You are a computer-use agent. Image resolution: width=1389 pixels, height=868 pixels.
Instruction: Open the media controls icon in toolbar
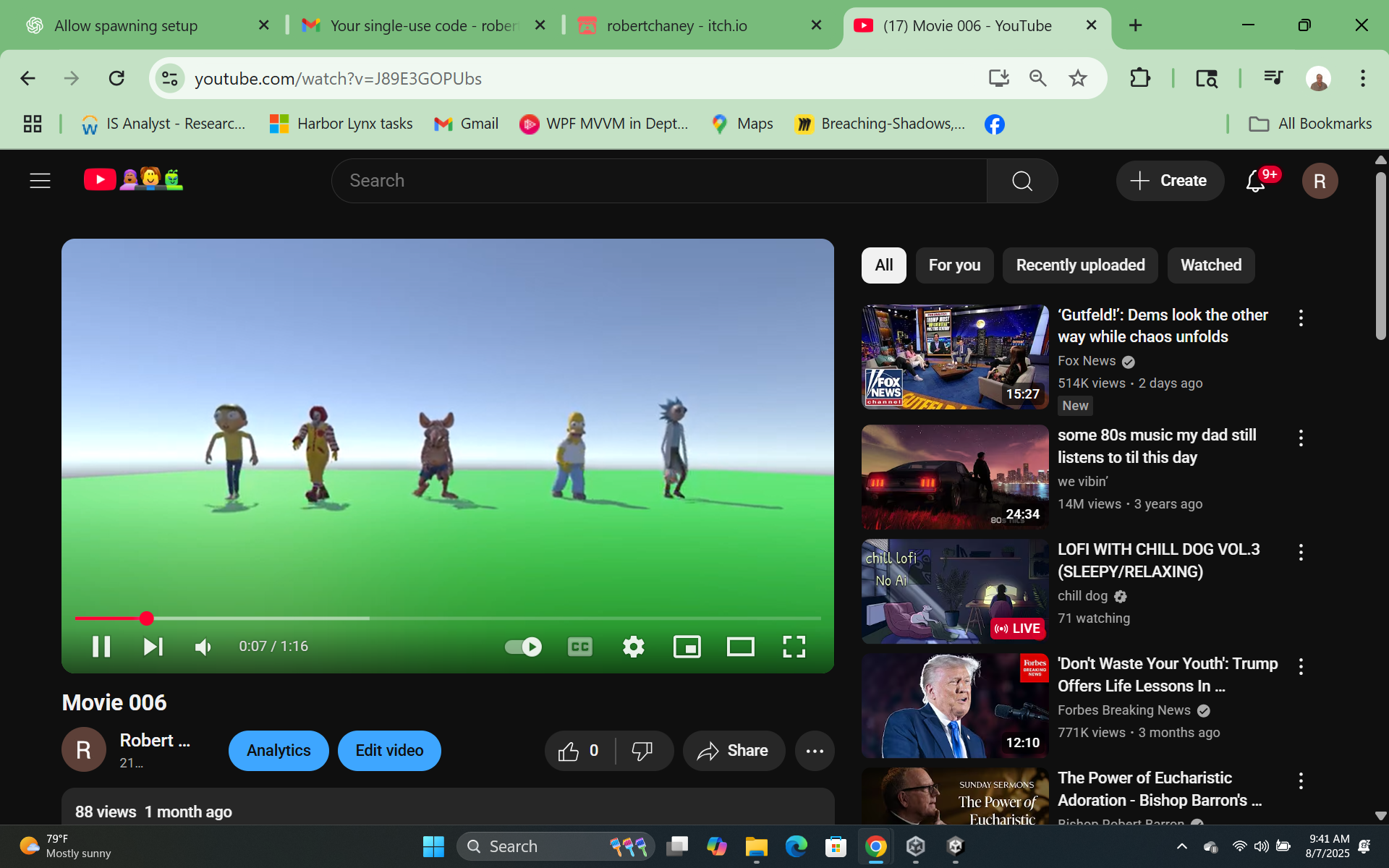pyautogui.click(x=1273, y=78)
